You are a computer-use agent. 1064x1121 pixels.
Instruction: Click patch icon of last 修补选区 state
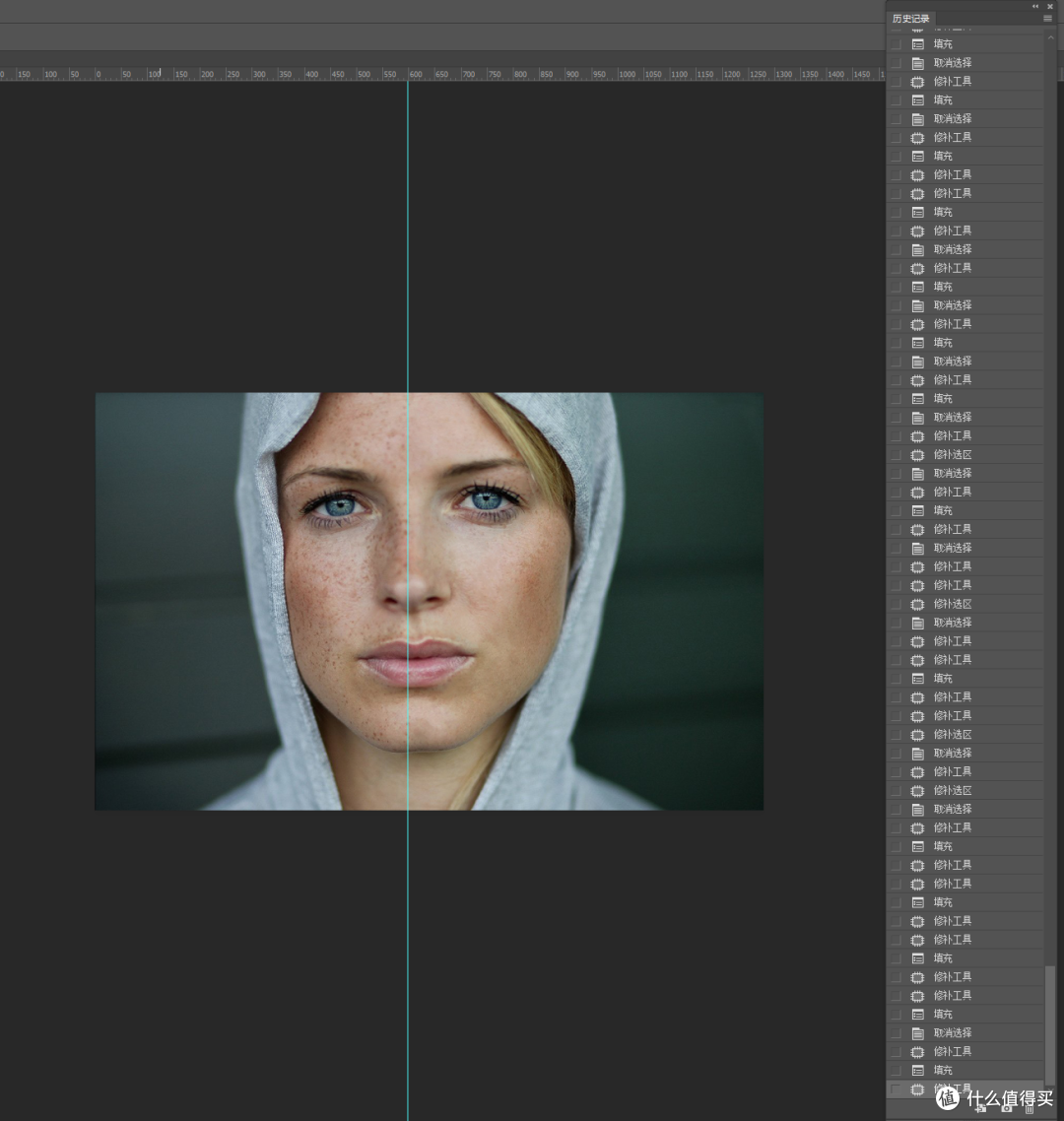(917, 791)
